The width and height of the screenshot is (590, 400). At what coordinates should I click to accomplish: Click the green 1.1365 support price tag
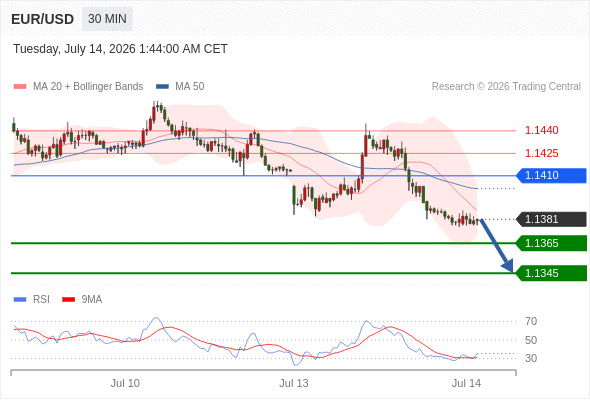(551, 243)
